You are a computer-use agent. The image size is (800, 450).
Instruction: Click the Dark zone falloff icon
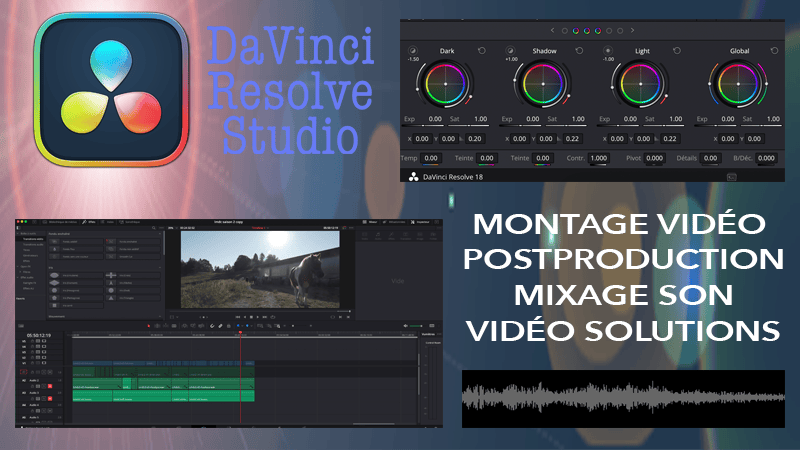coord(412,51)
